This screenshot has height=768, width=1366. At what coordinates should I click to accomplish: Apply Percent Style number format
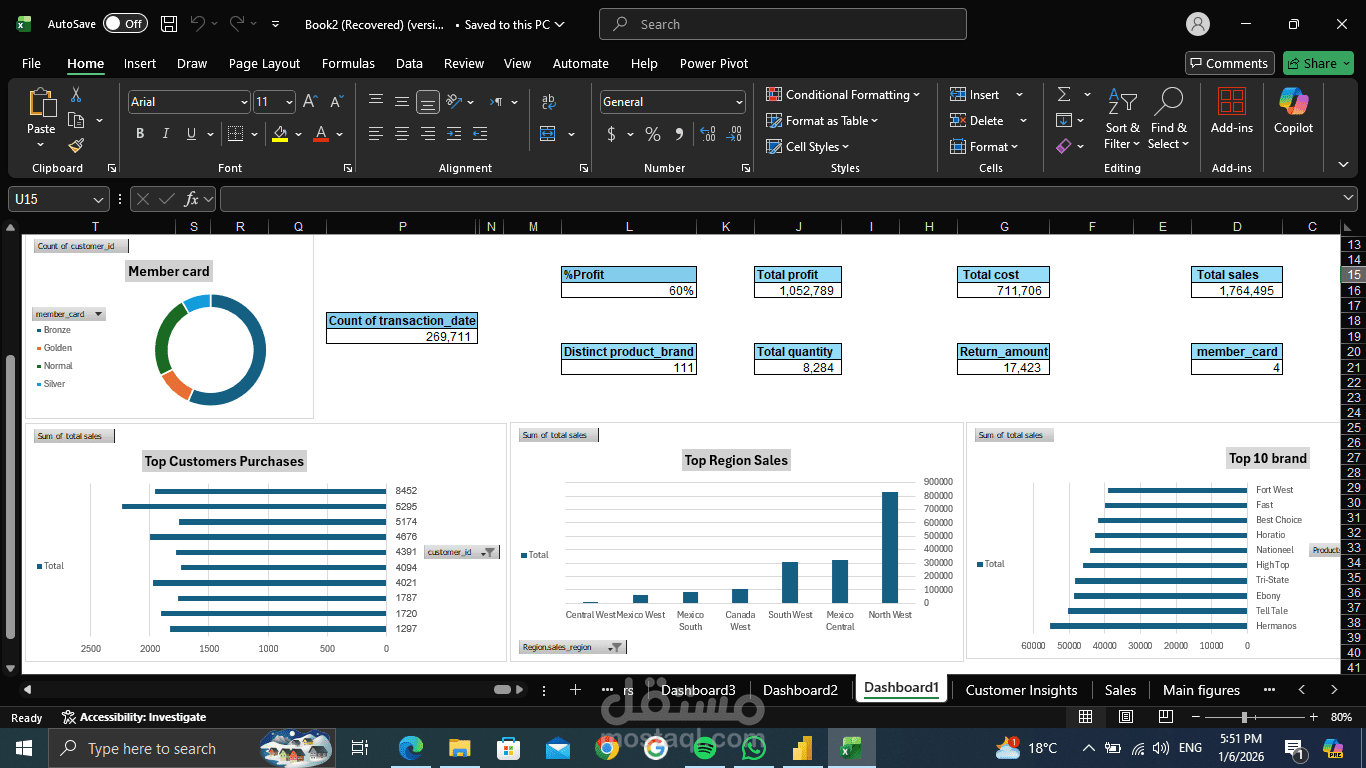[652, 133]
